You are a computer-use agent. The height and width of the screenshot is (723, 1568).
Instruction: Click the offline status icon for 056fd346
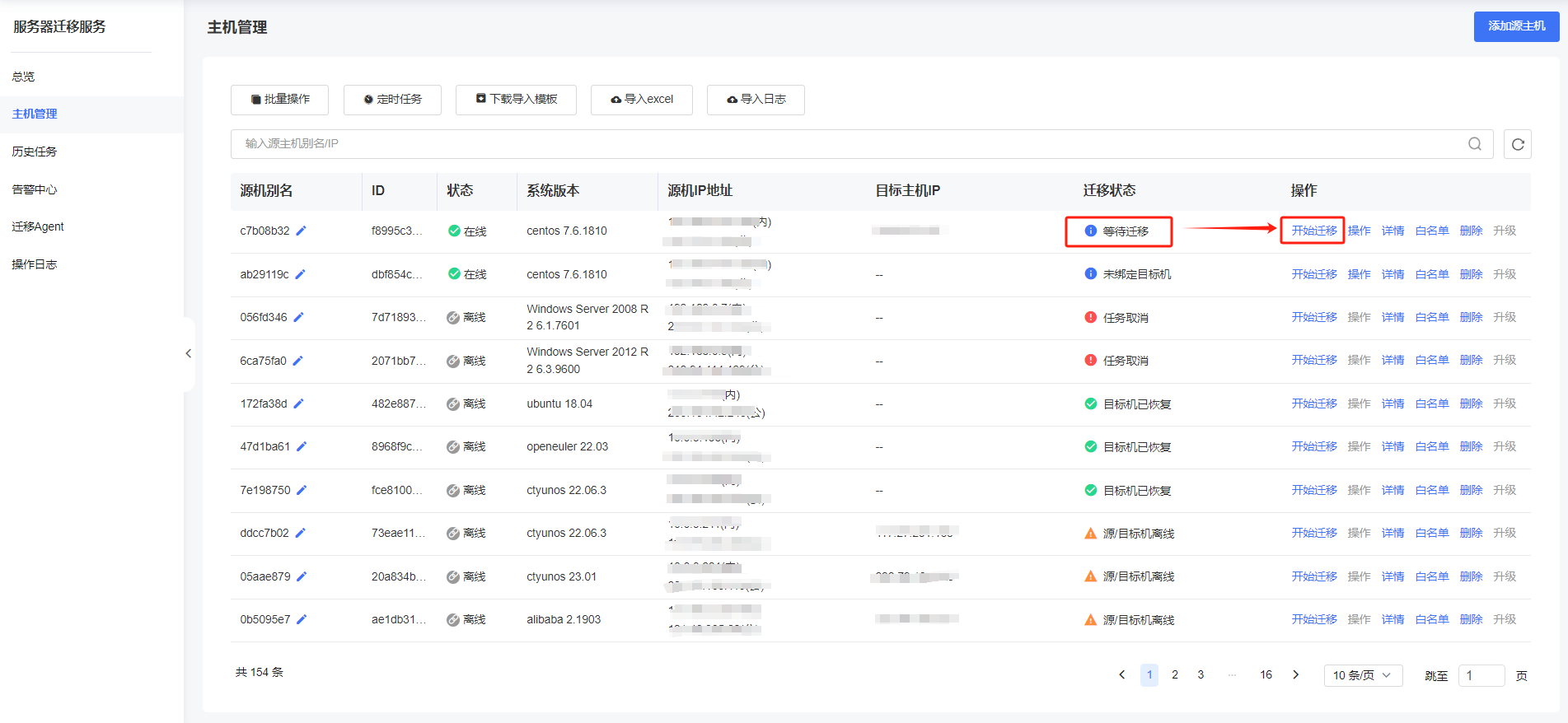coord(453,317)
